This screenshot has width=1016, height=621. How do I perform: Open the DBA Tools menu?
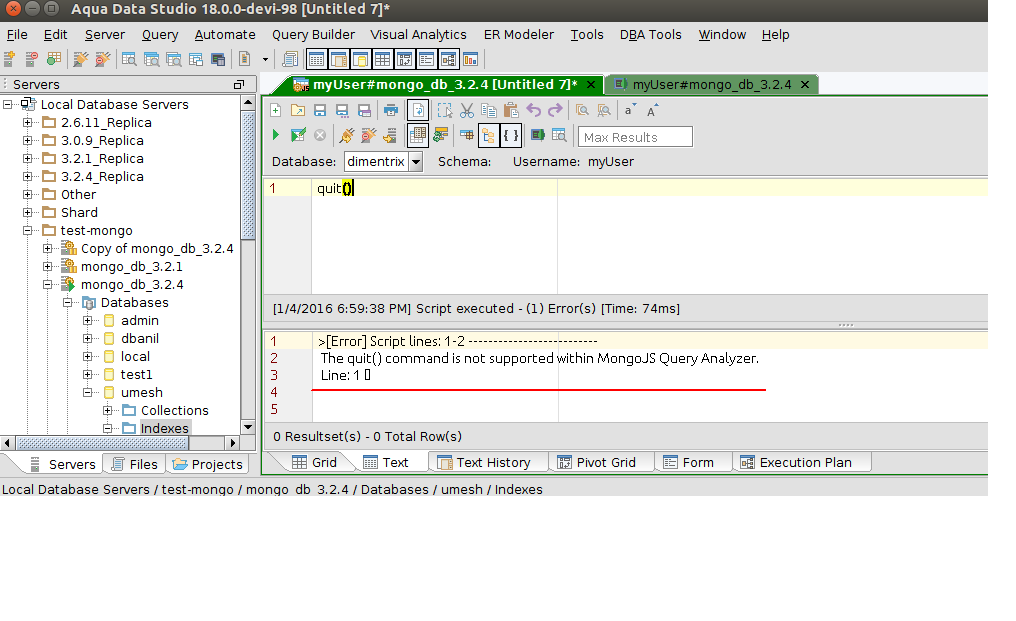pos(651,34)
